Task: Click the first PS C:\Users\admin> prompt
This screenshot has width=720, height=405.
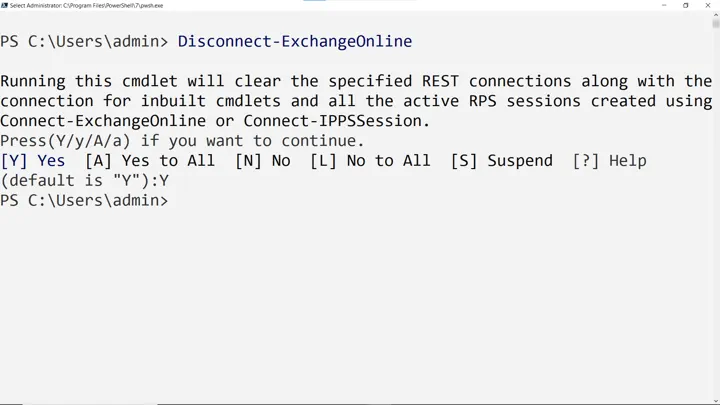Action: (x=84, y=41)
